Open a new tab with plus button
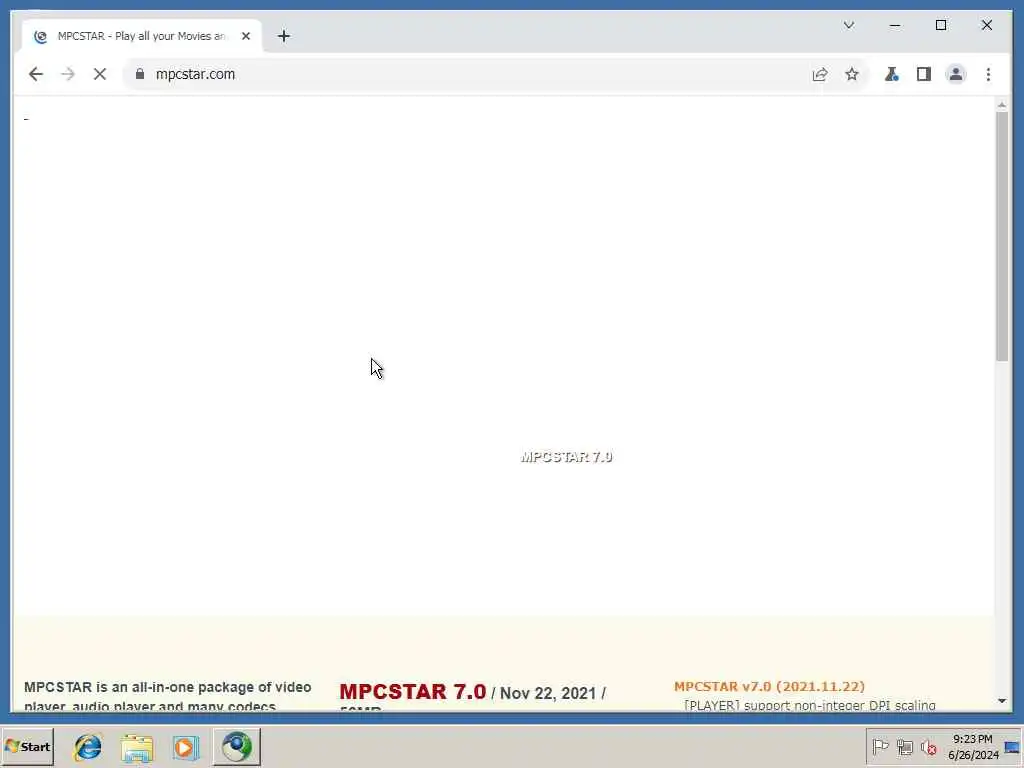This screenshot has height=768, width=1024. pyautogui.click(x=283, y=37)
